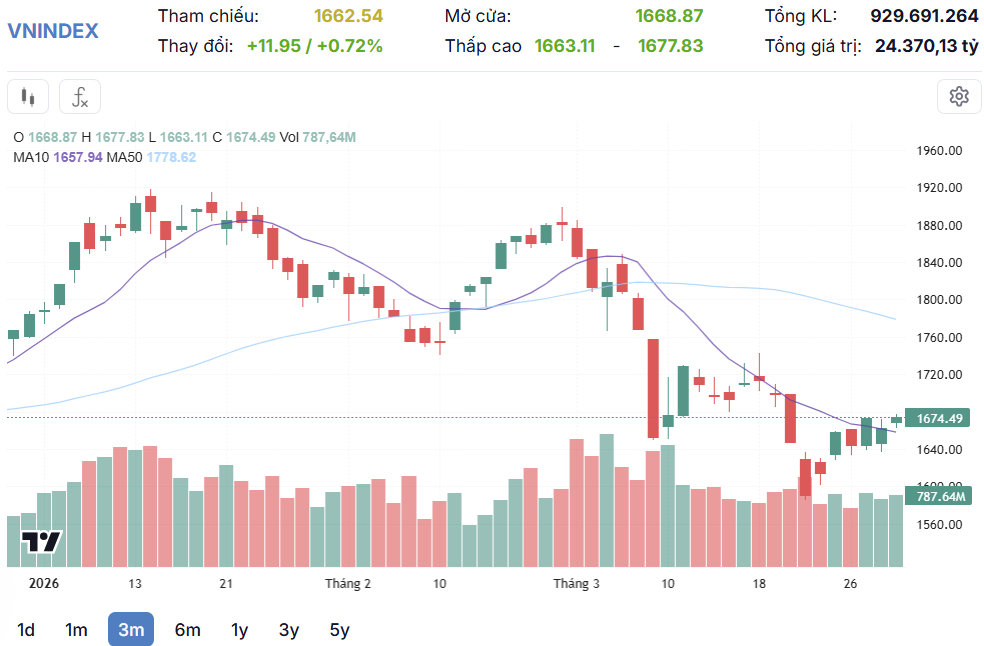
Task: Choose the 5y range
Action: [x=339, y=630]
